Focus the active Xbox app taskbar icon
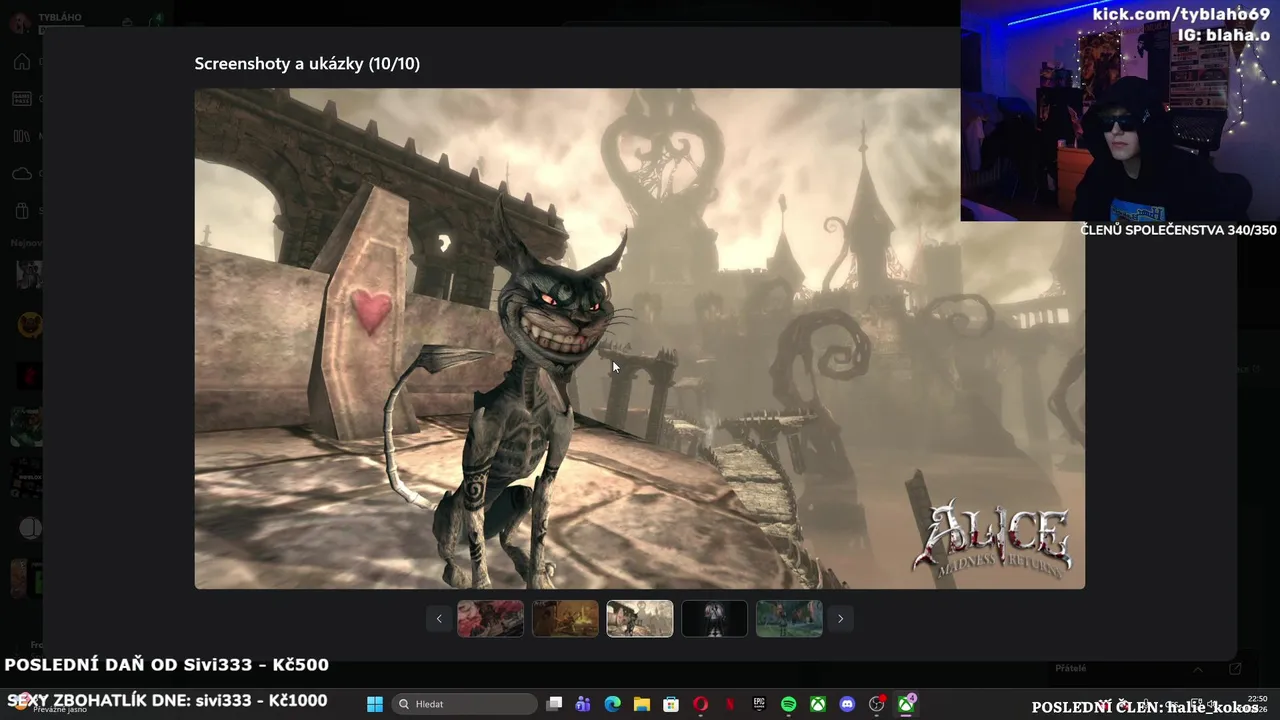Screen dimensions: 1280x720 [906, 704]
